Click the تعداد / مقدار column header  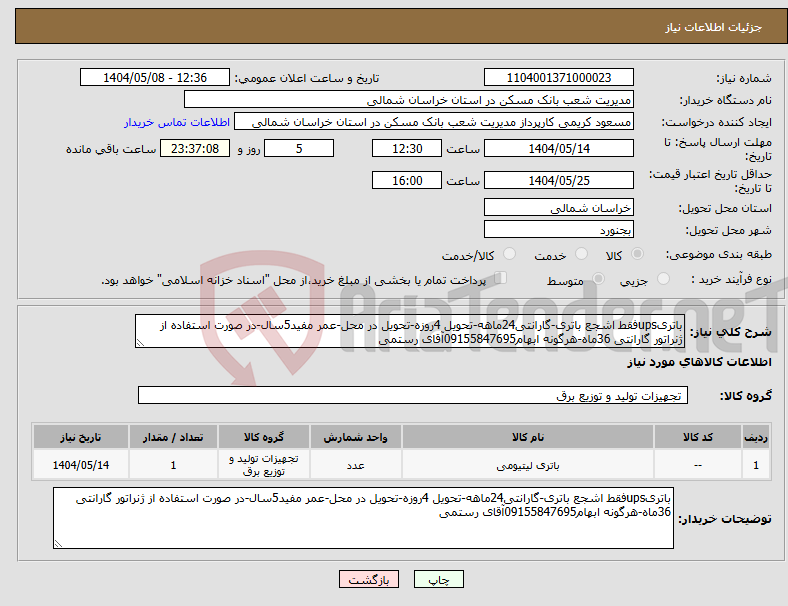[x=173, y=437]
